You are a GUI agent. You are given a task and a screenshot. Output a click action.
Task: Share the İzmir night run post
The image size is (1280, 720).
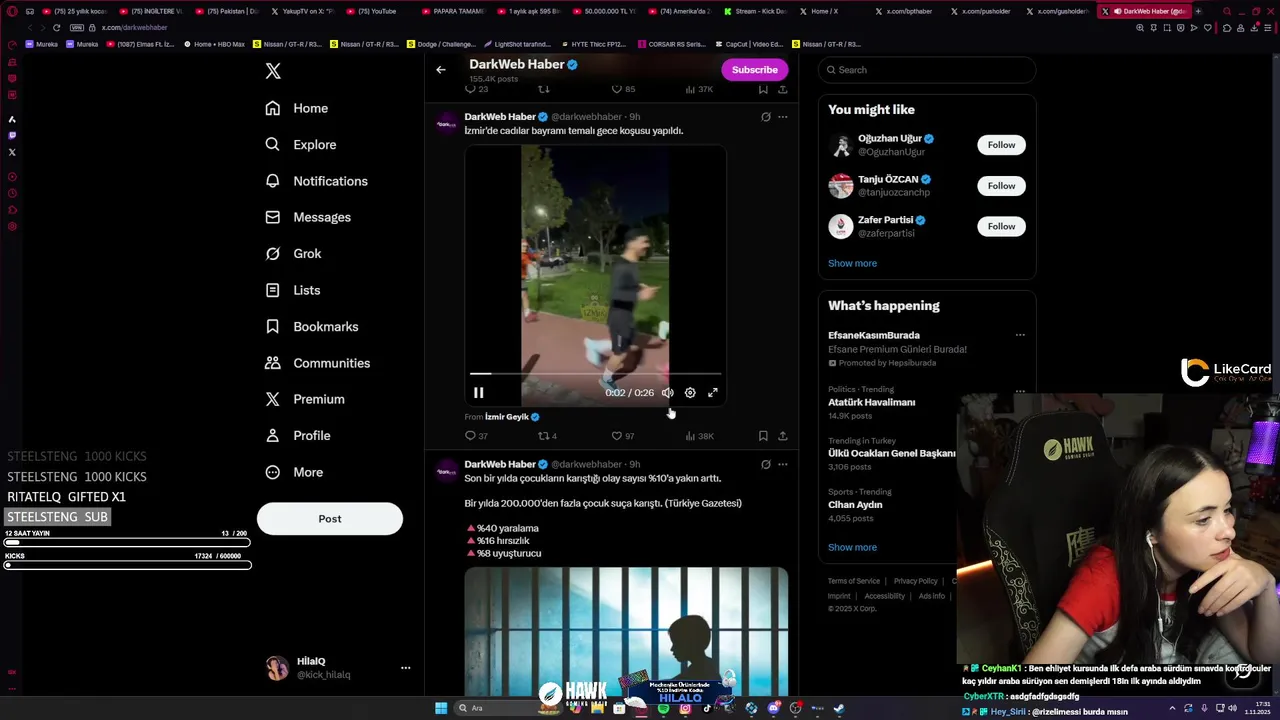tap(783, 436)
